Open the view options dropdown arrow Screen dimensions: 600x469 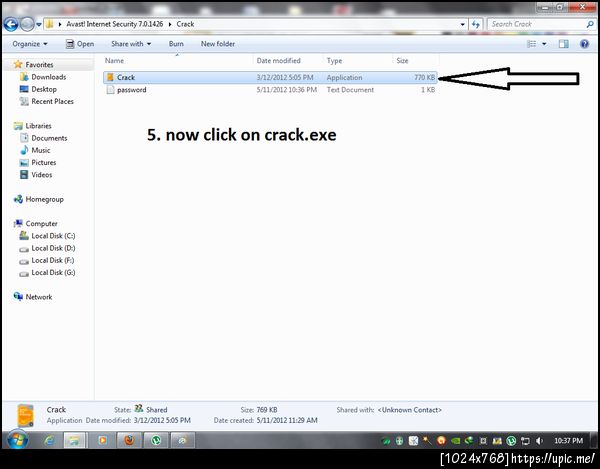544,44
